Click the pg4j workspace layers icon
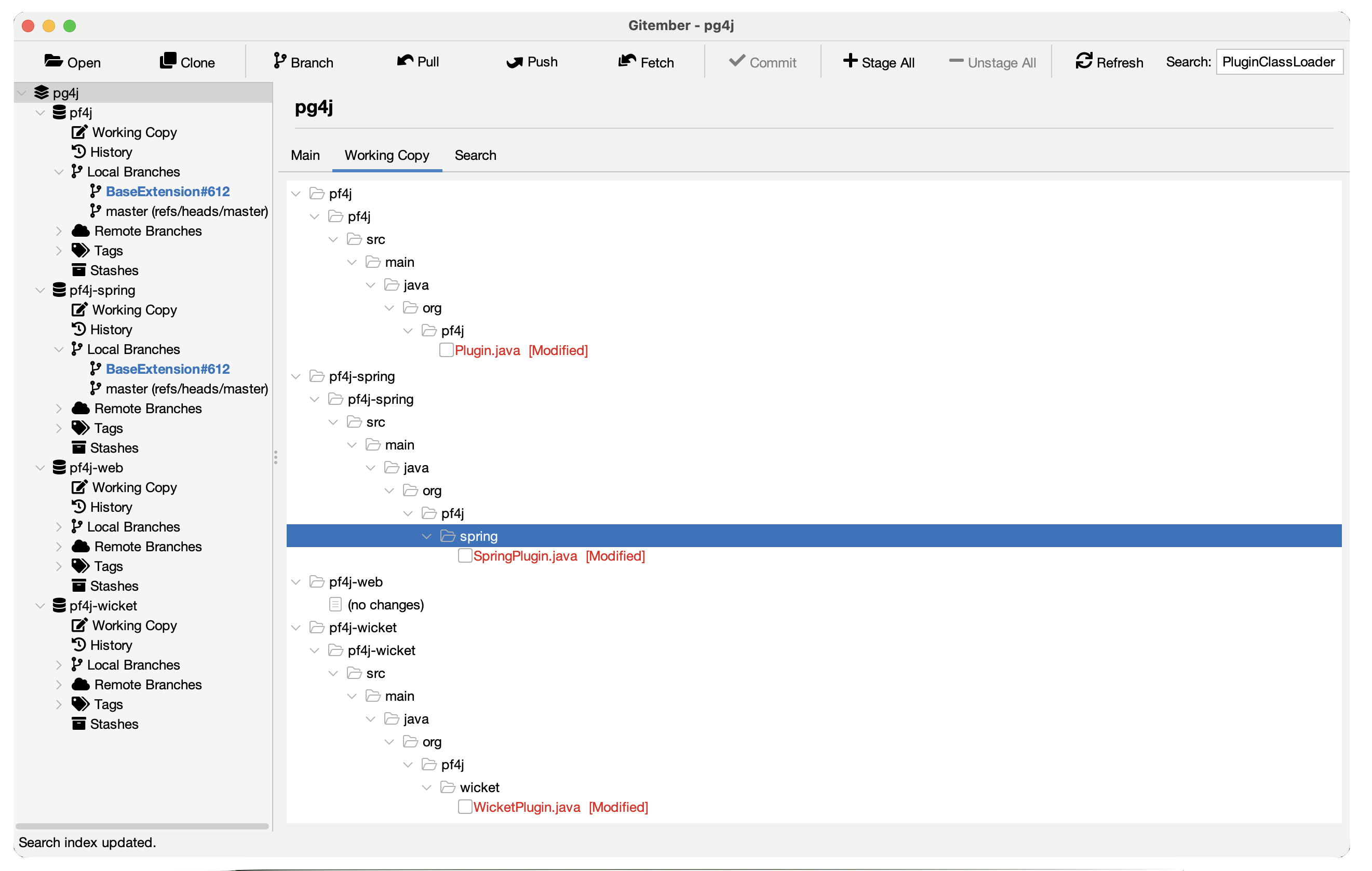Viewport: 1372px width, 871px height. pos(41,92)
